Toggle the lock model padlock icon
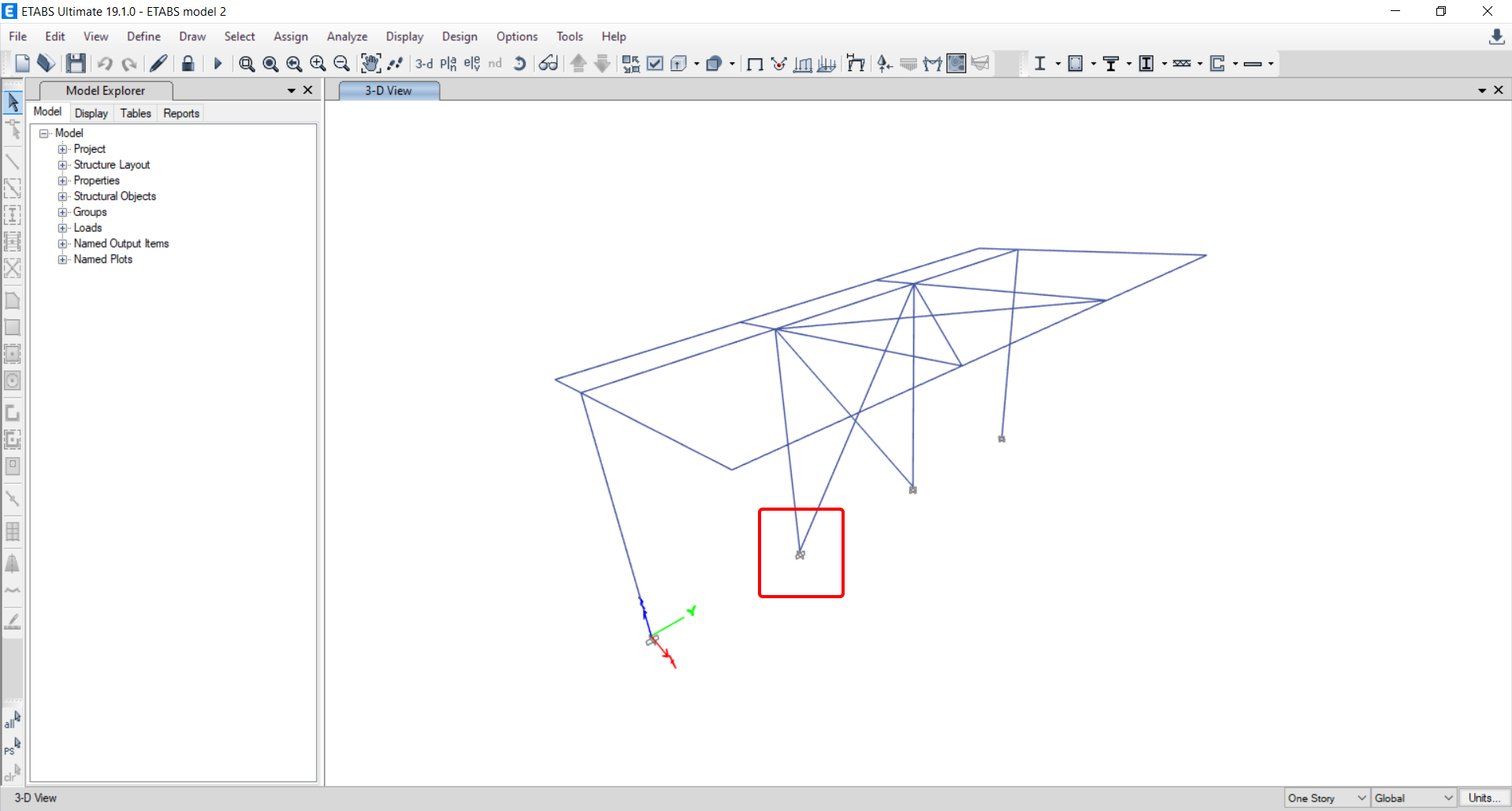Viewport: 1512px width, 811px height. pos(188,64)
